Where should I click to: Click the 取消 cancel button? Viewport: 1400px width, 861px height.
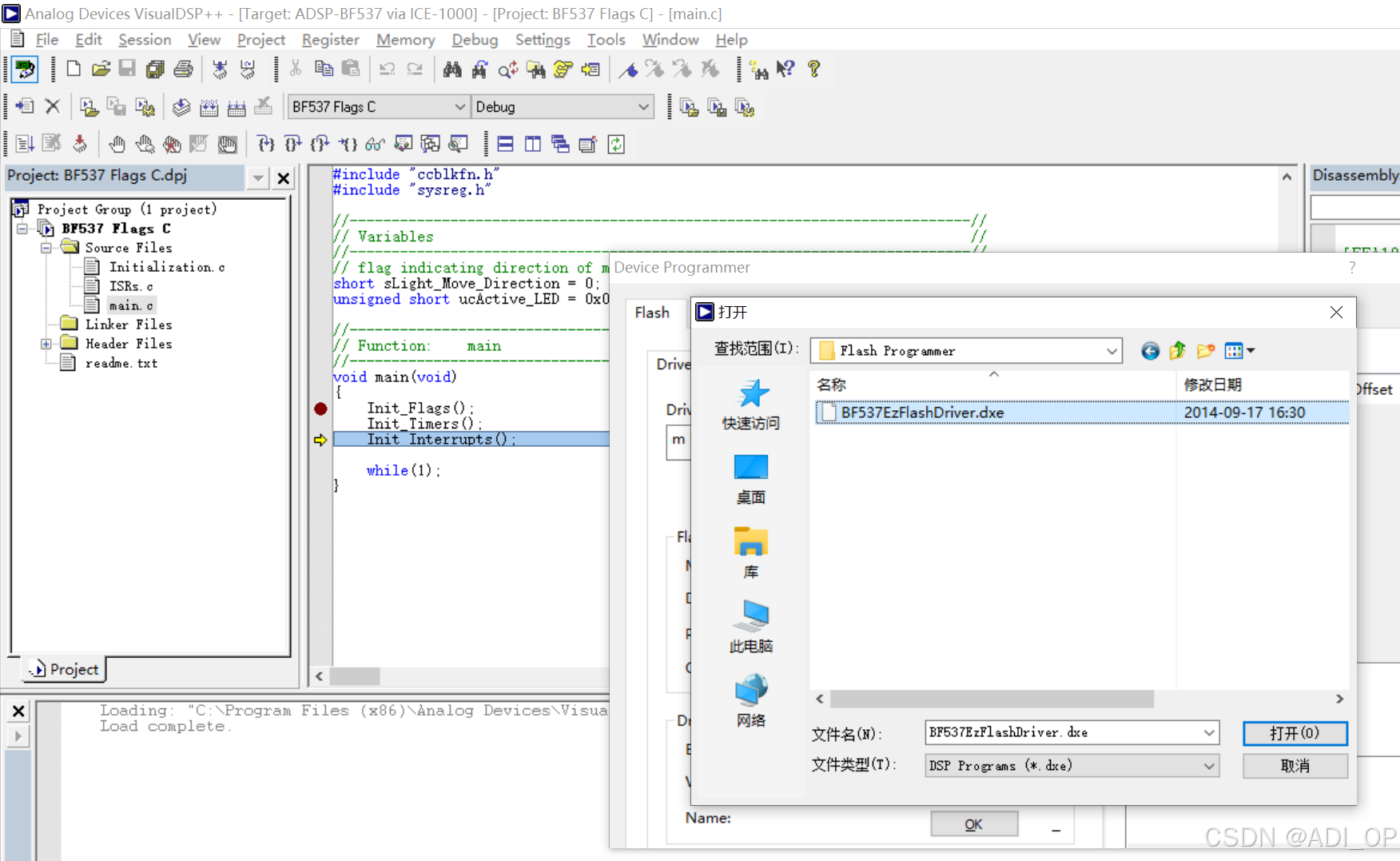pos(1295,766)
